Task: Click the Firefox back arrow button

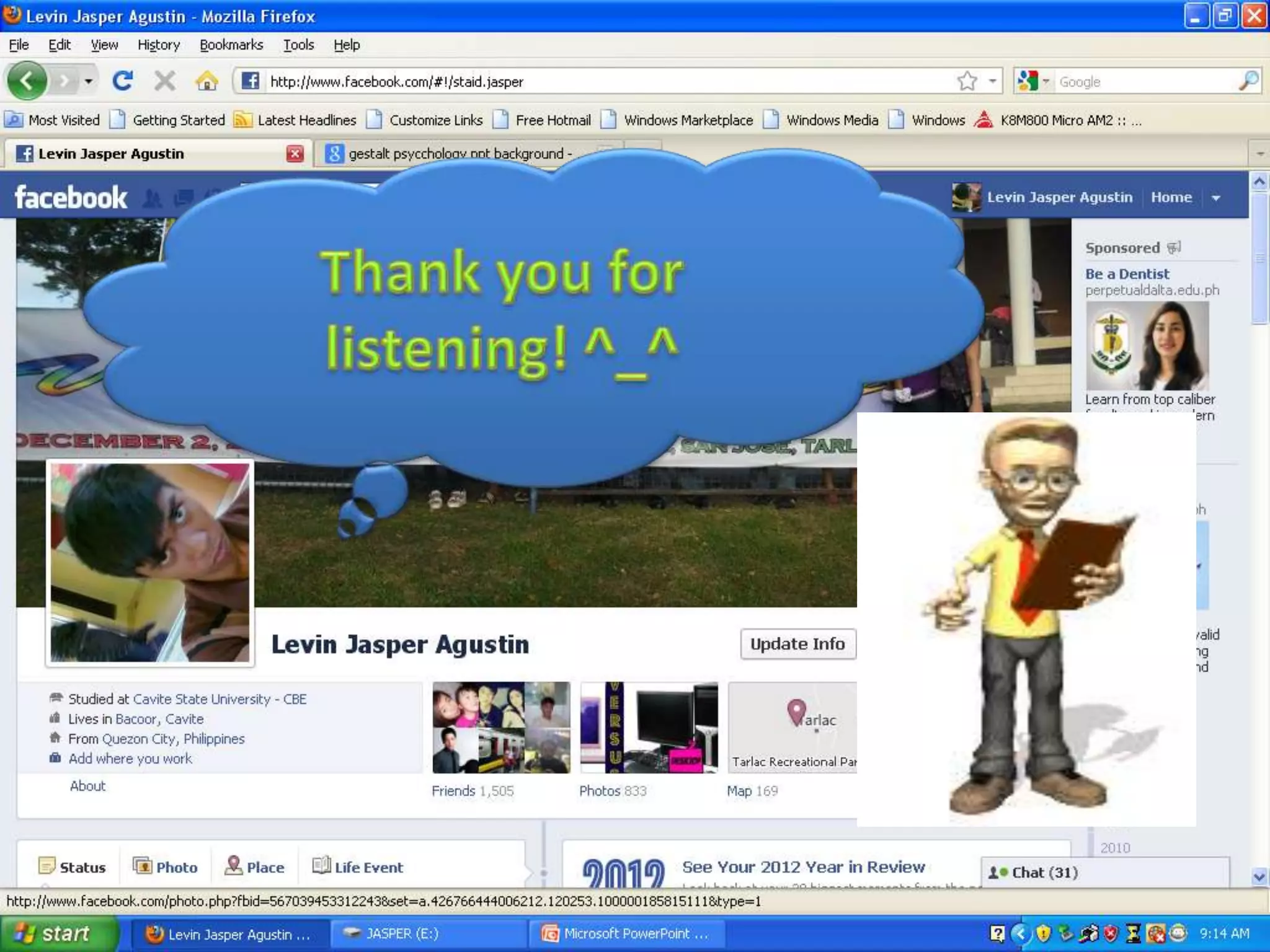Action: 26,81
